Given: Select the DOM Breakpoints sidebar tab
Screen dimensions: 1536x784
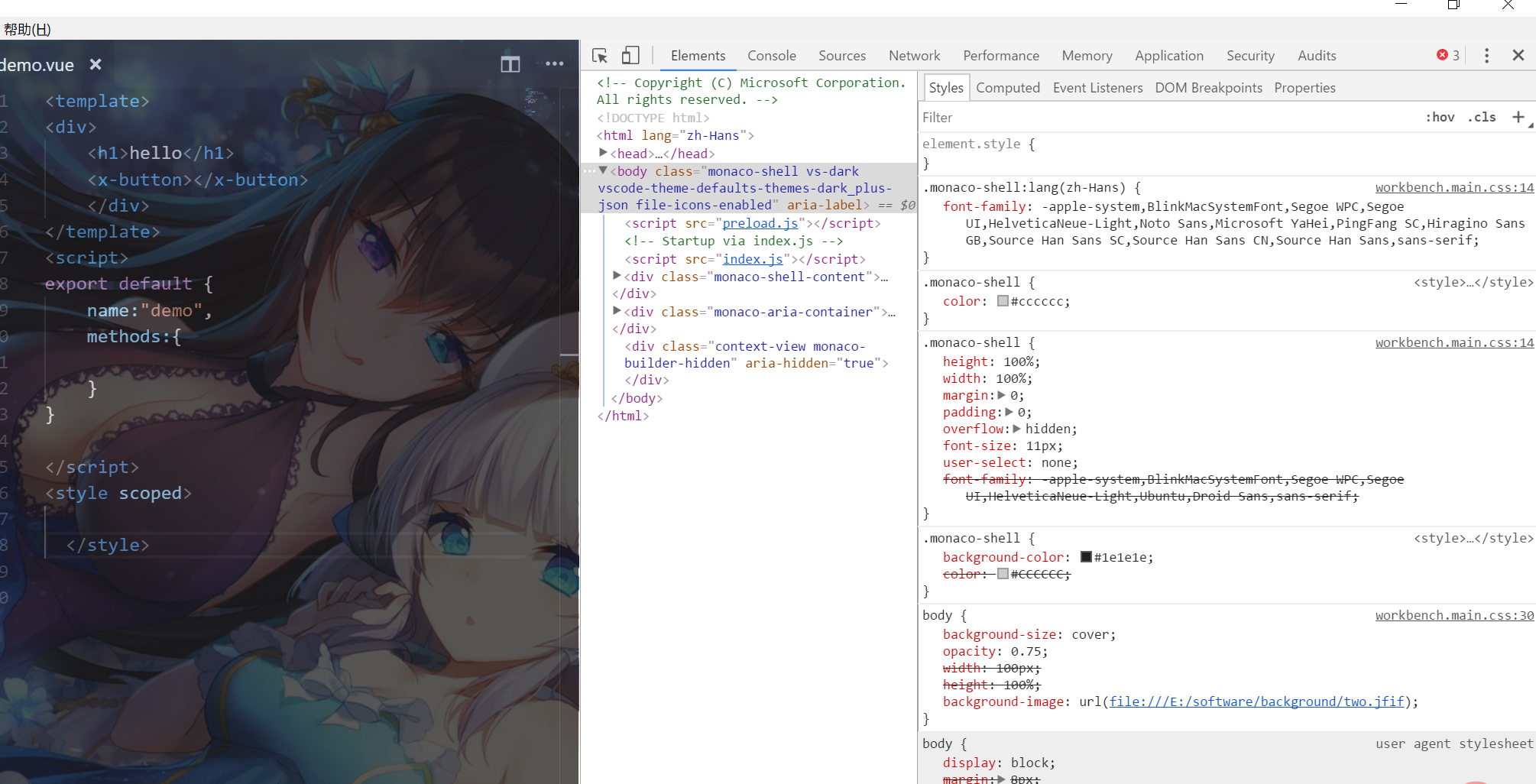Looking at the screenshot, I should pyautogui.click(x=1208, y=88).
